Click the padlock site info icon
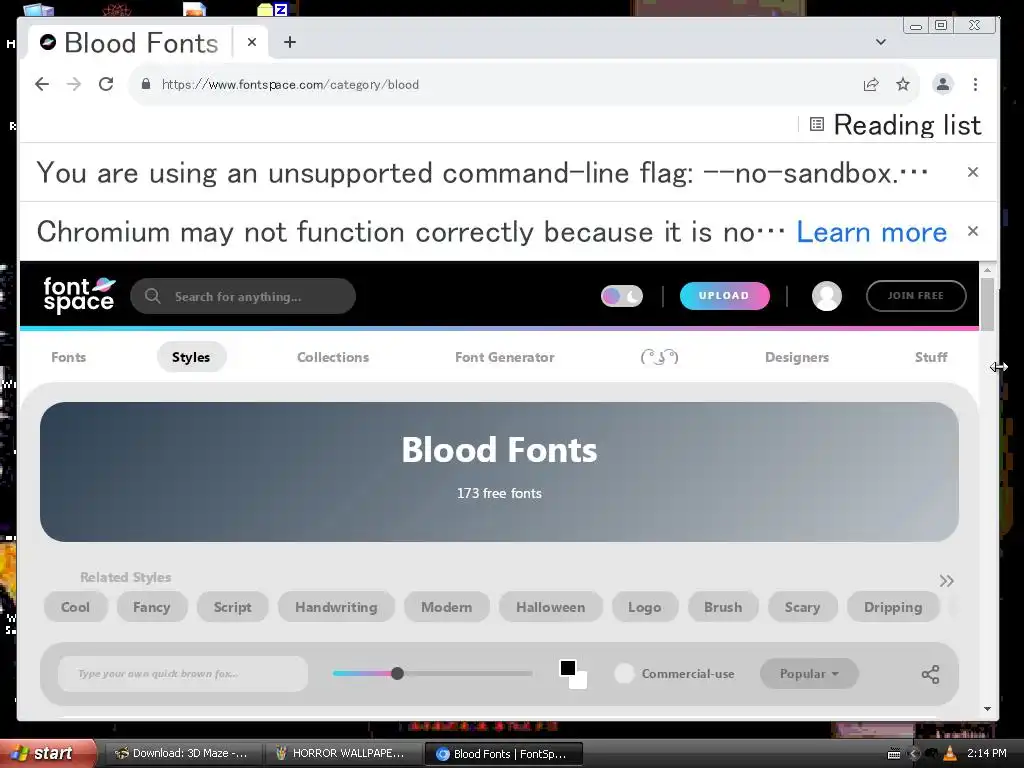This screenshot has width=1024, height=768. pos(146,84)
